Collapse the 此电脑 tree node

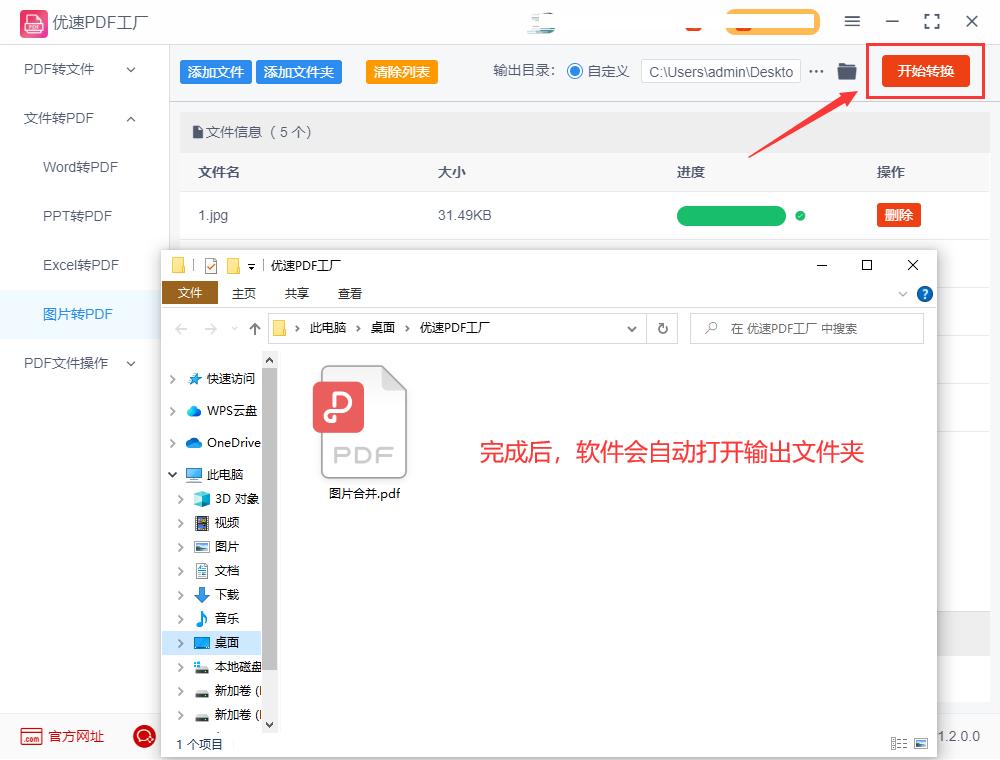coord(172,474)
